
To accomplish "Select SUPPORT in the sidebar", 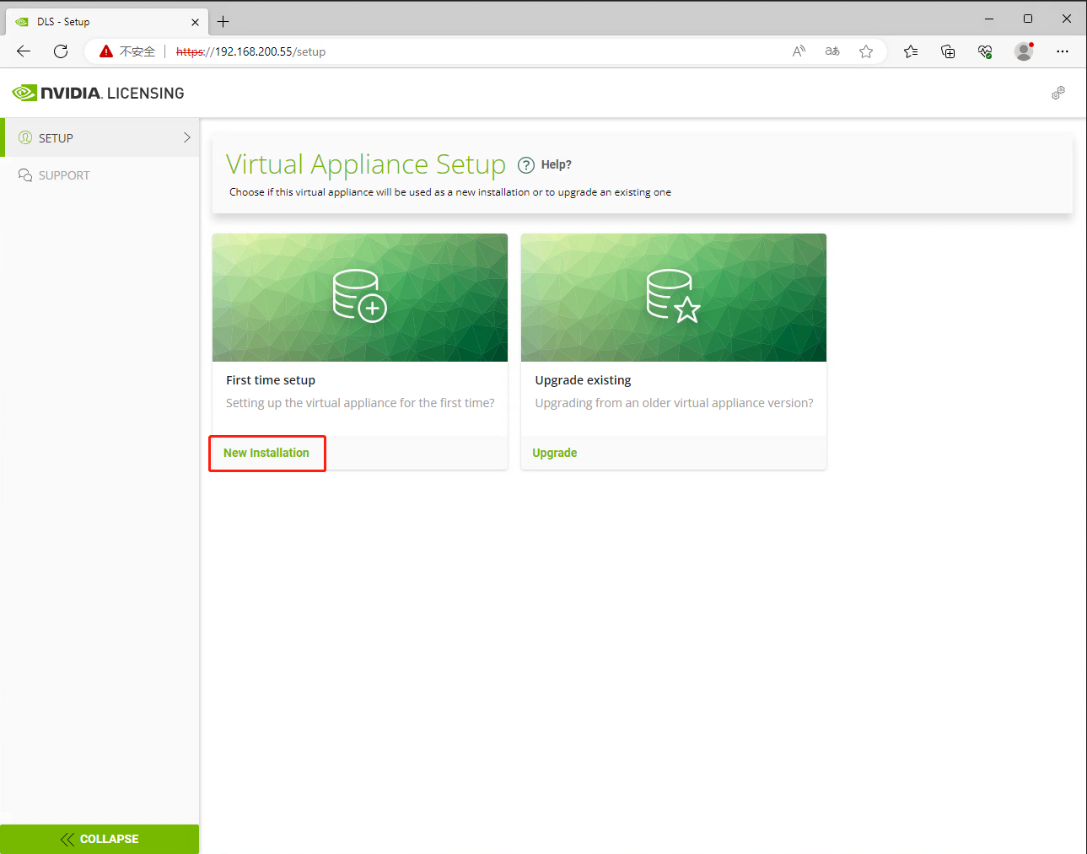I will pyautogui.click(x=64, y=175).
